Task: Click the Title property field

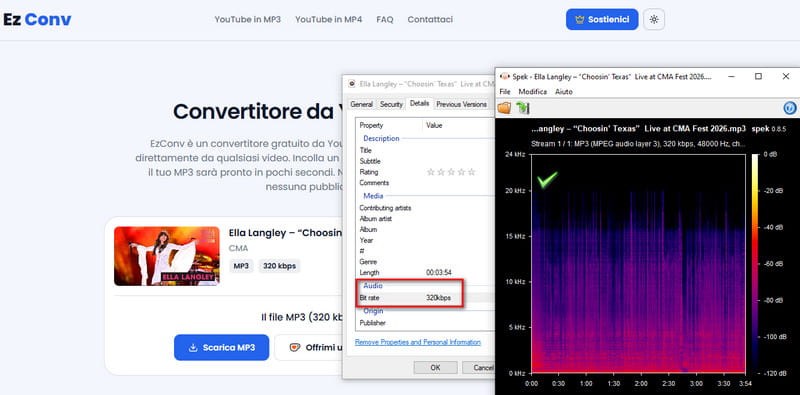Action: (x=425, y=151)
